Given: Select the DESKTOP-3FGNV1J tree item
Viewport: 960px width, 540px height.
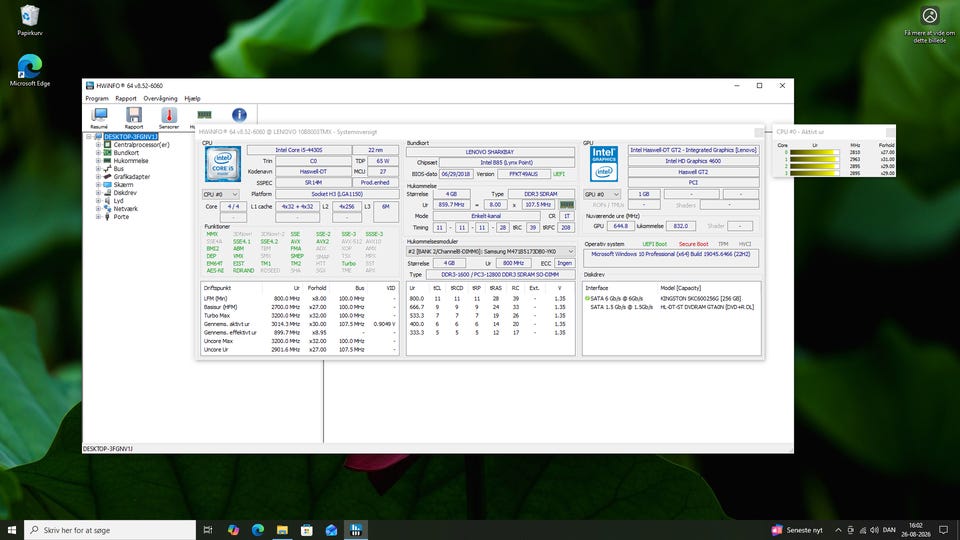Looking at the screenshot, I should (130, 137).
